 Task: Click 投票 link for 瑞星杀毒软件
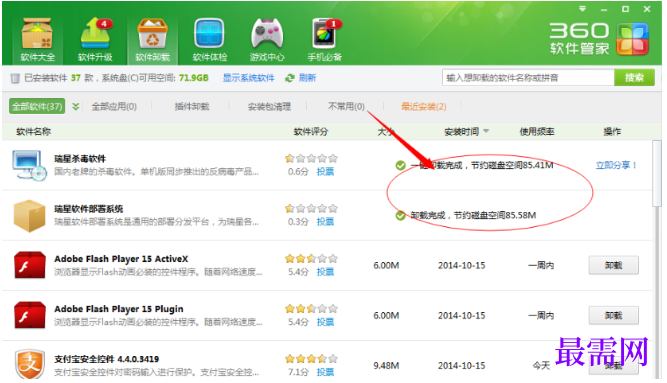[x=325, y=171]
